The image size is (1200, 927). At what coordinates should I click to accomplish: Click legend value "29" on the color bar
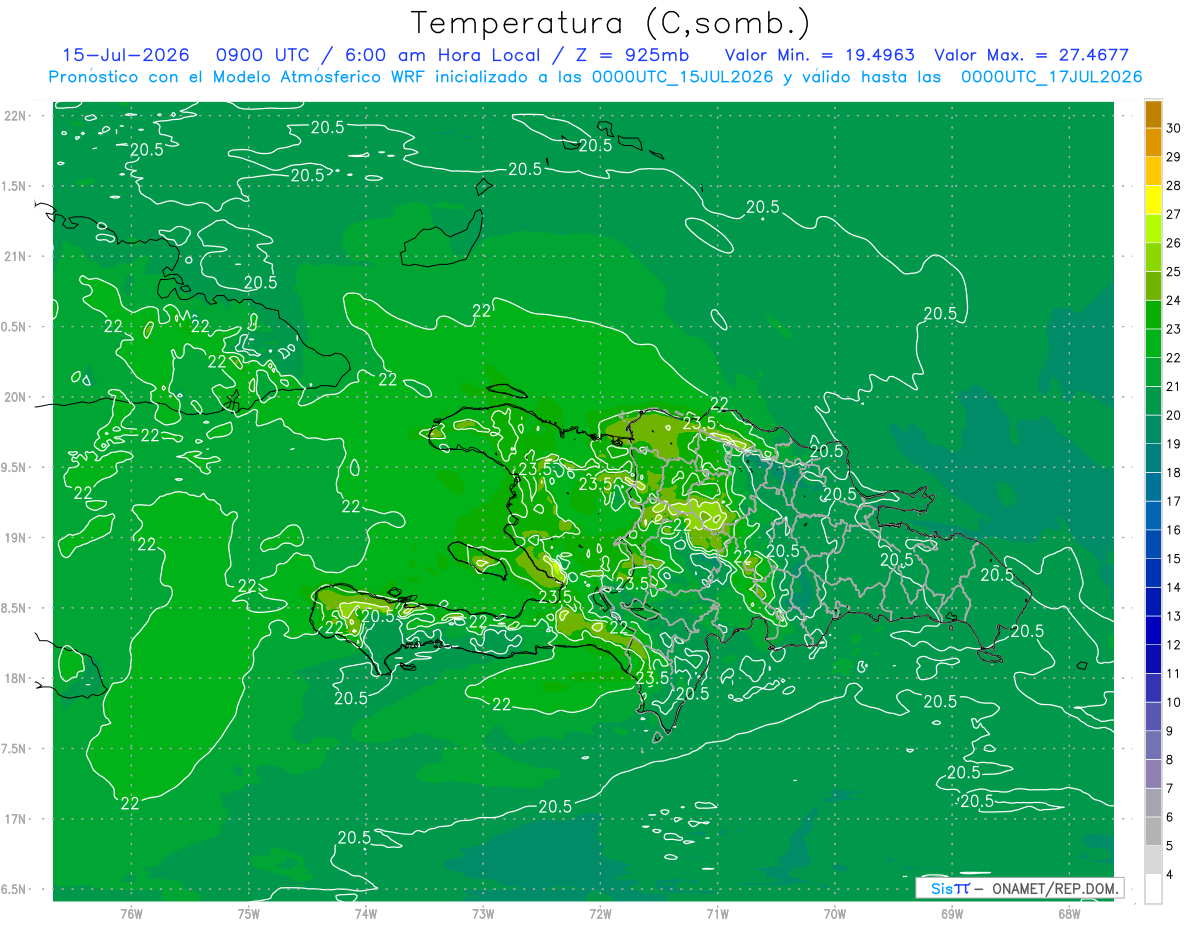click(x=1174, y=157)
